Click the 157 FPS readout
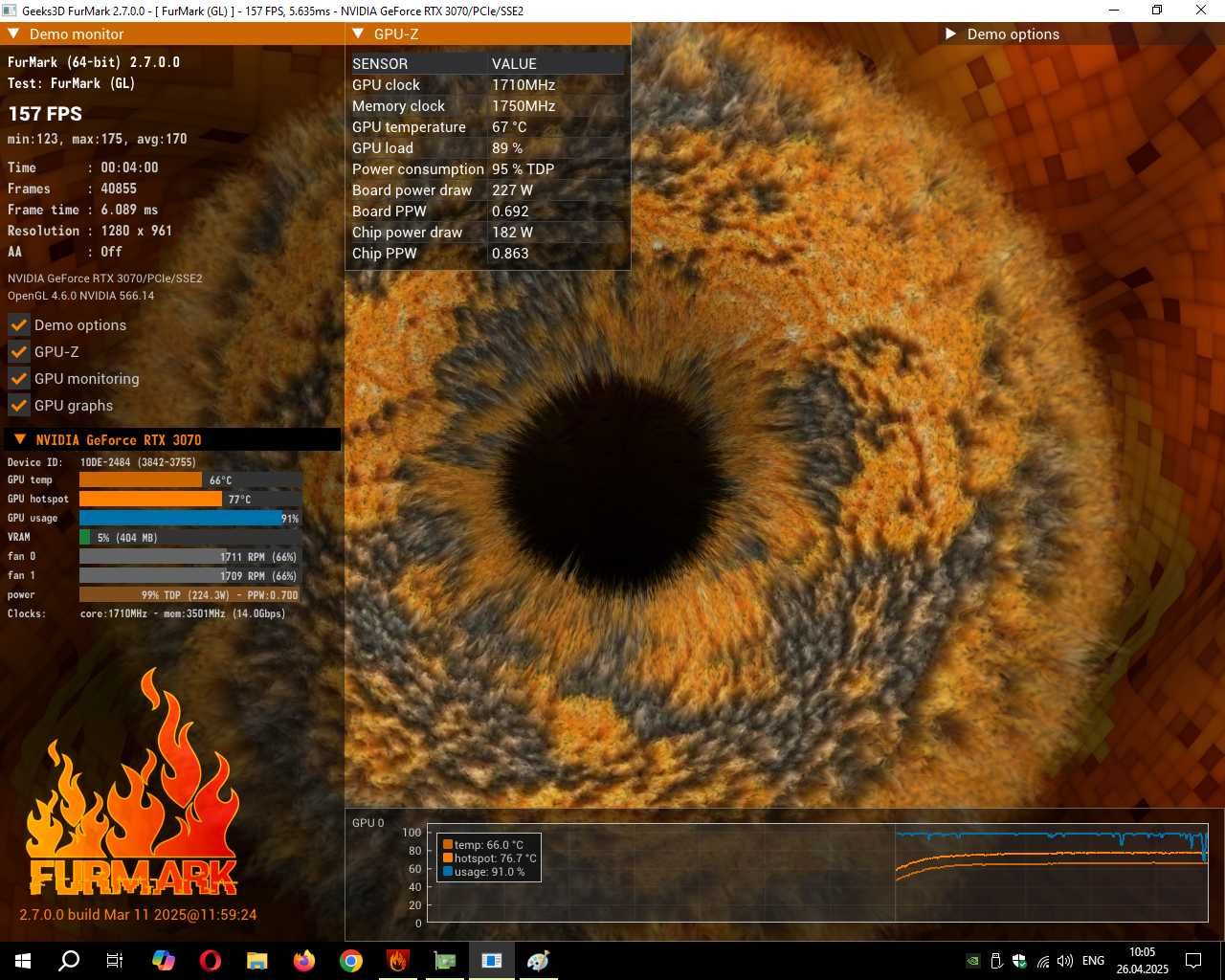This screenshot has height=980, width=1225. pyautogui.click(x=45, y=114)
